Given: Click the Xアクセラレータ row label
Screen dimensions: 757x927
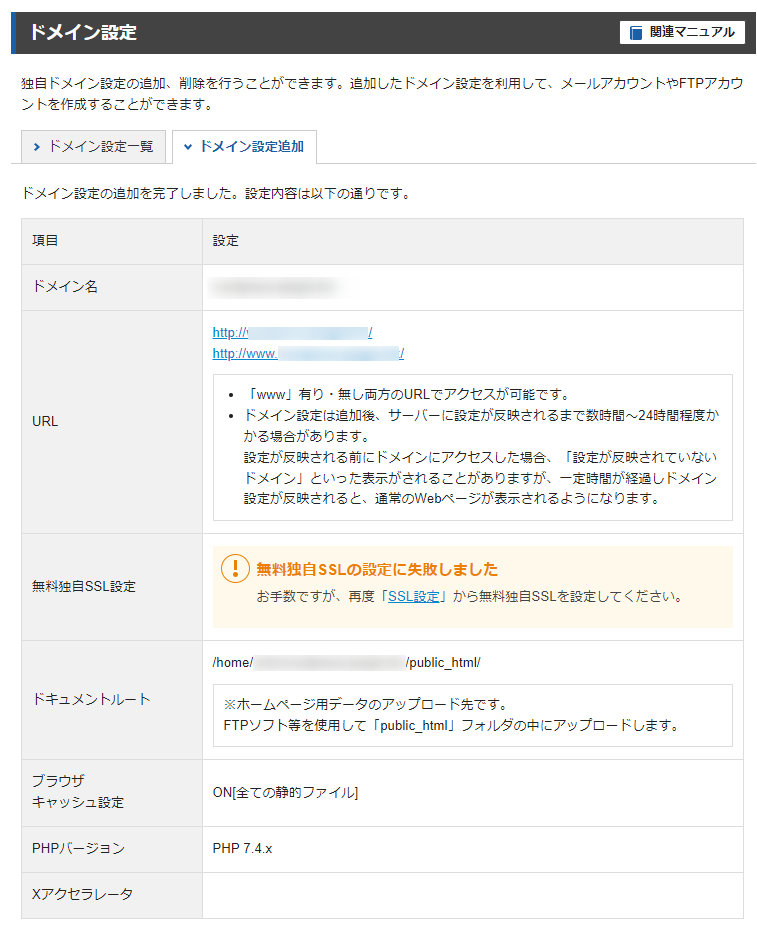Looking at the screenshot, I should click(82, 894).
